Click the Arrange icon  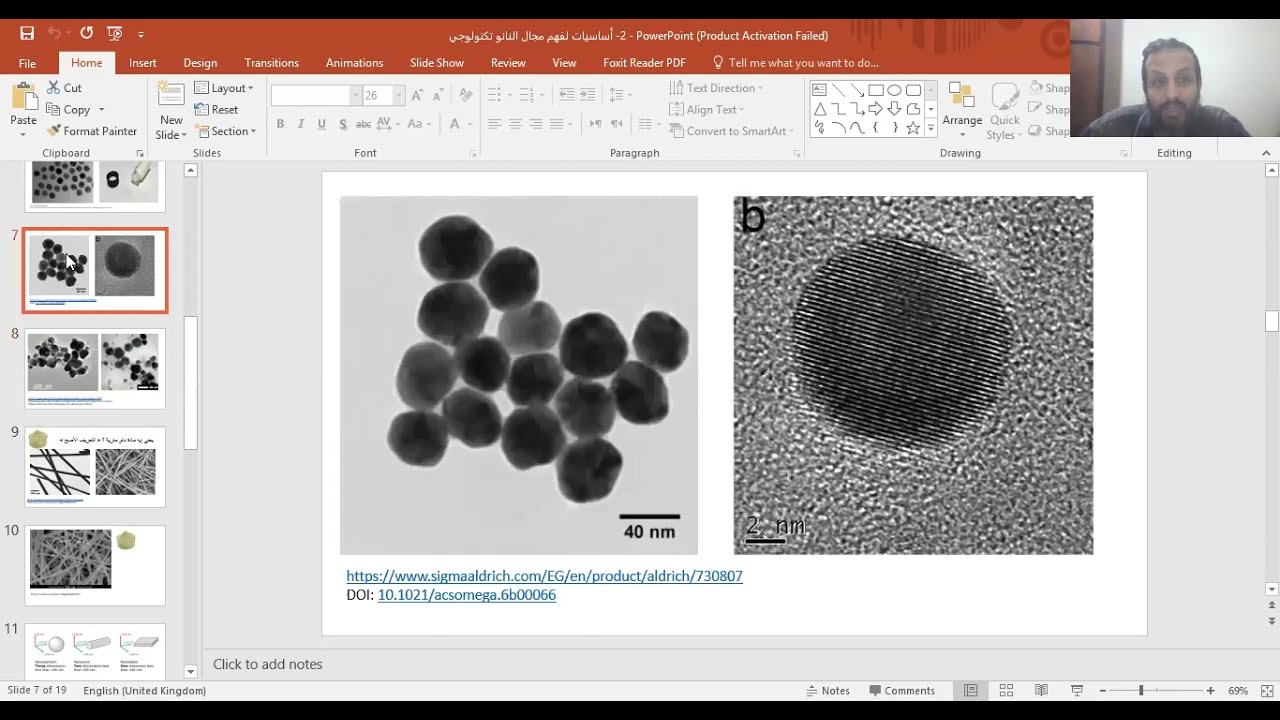[x=962, y=96]
